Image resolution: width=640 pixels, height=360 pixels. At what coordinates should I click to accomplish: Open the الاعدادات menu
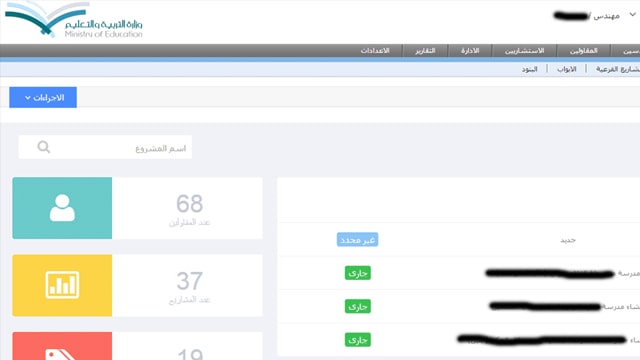point(375,51)
